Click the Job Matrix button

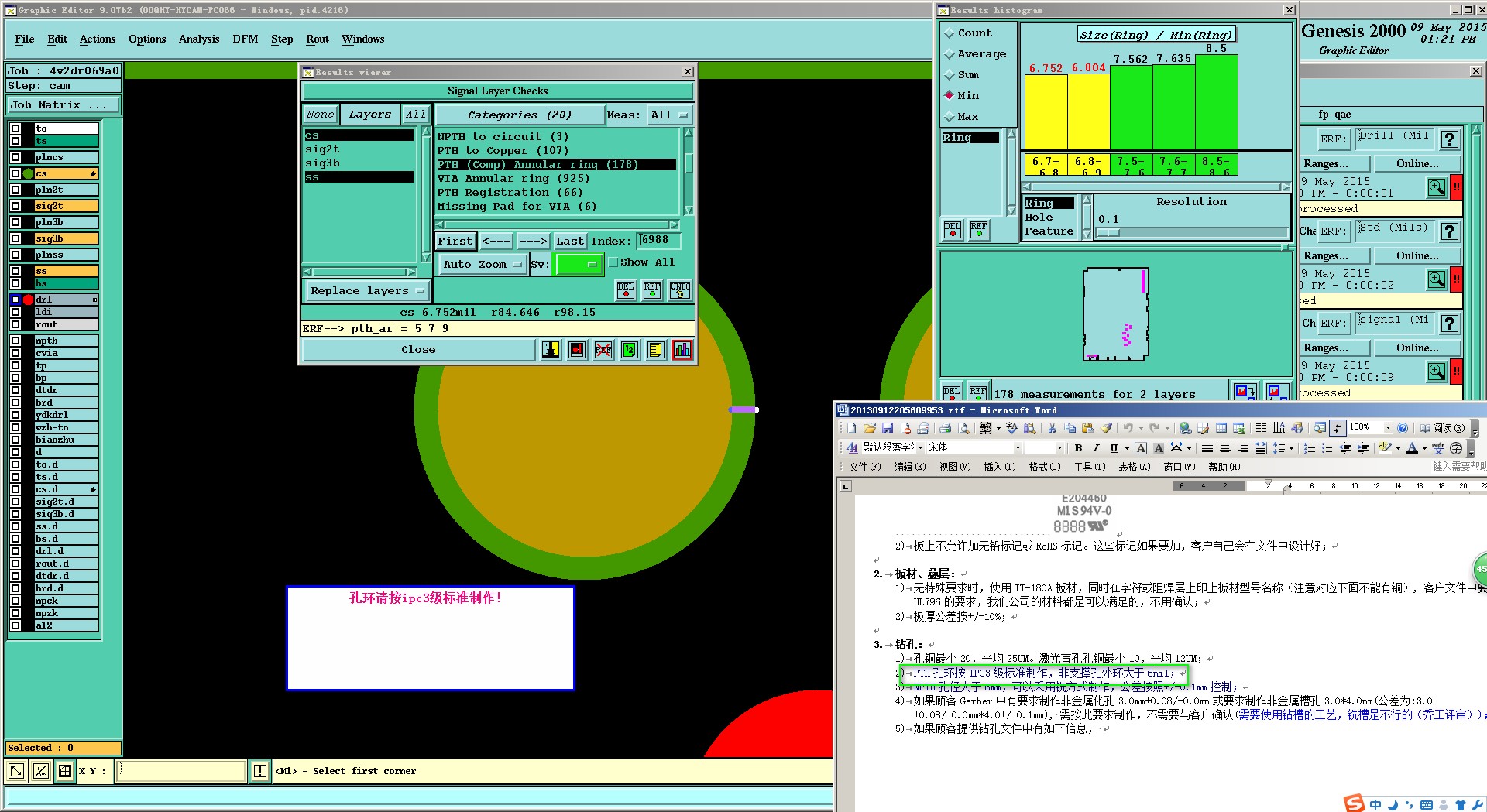click(64, 105)
